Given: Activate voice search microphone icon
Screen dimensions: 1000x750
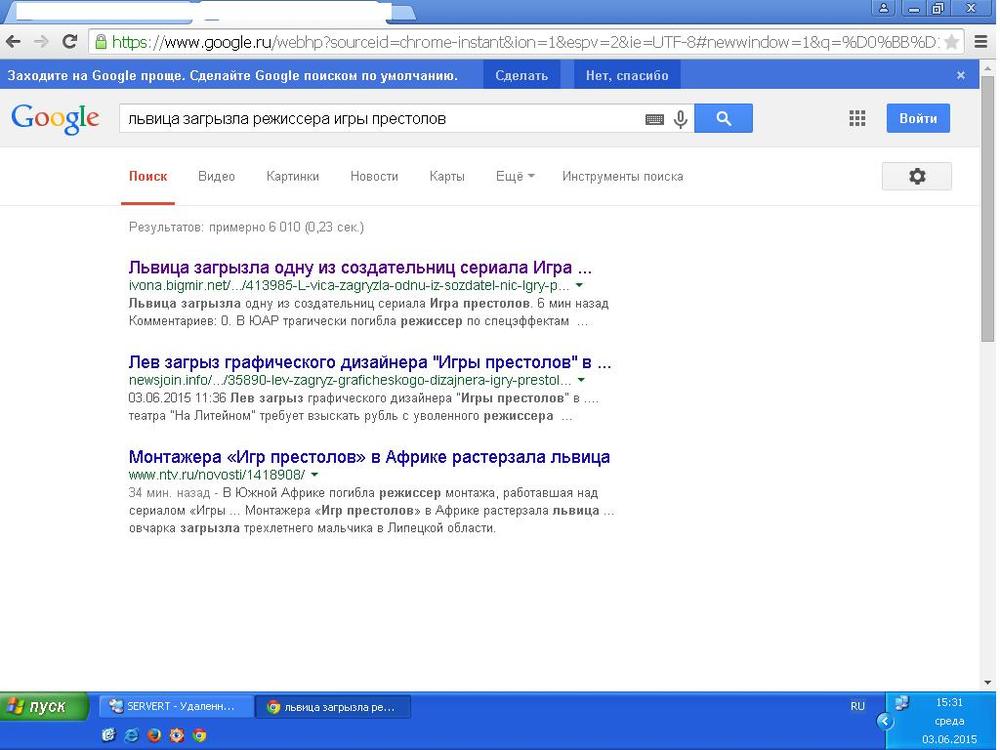Looking at the screenshot, I should pos(681,119).
